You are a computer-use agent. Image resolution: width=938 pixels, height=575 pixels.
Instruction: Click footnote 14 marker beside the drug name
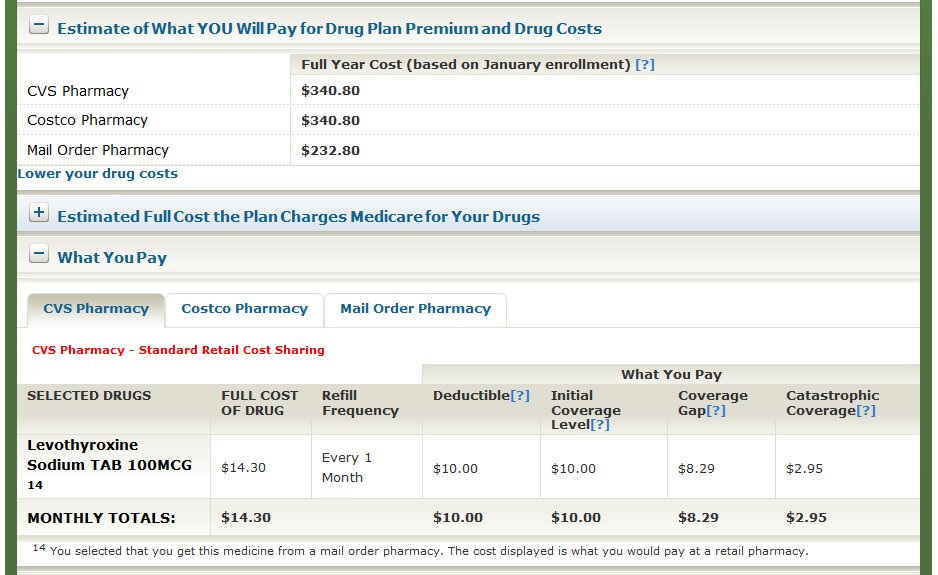[34, 485]
